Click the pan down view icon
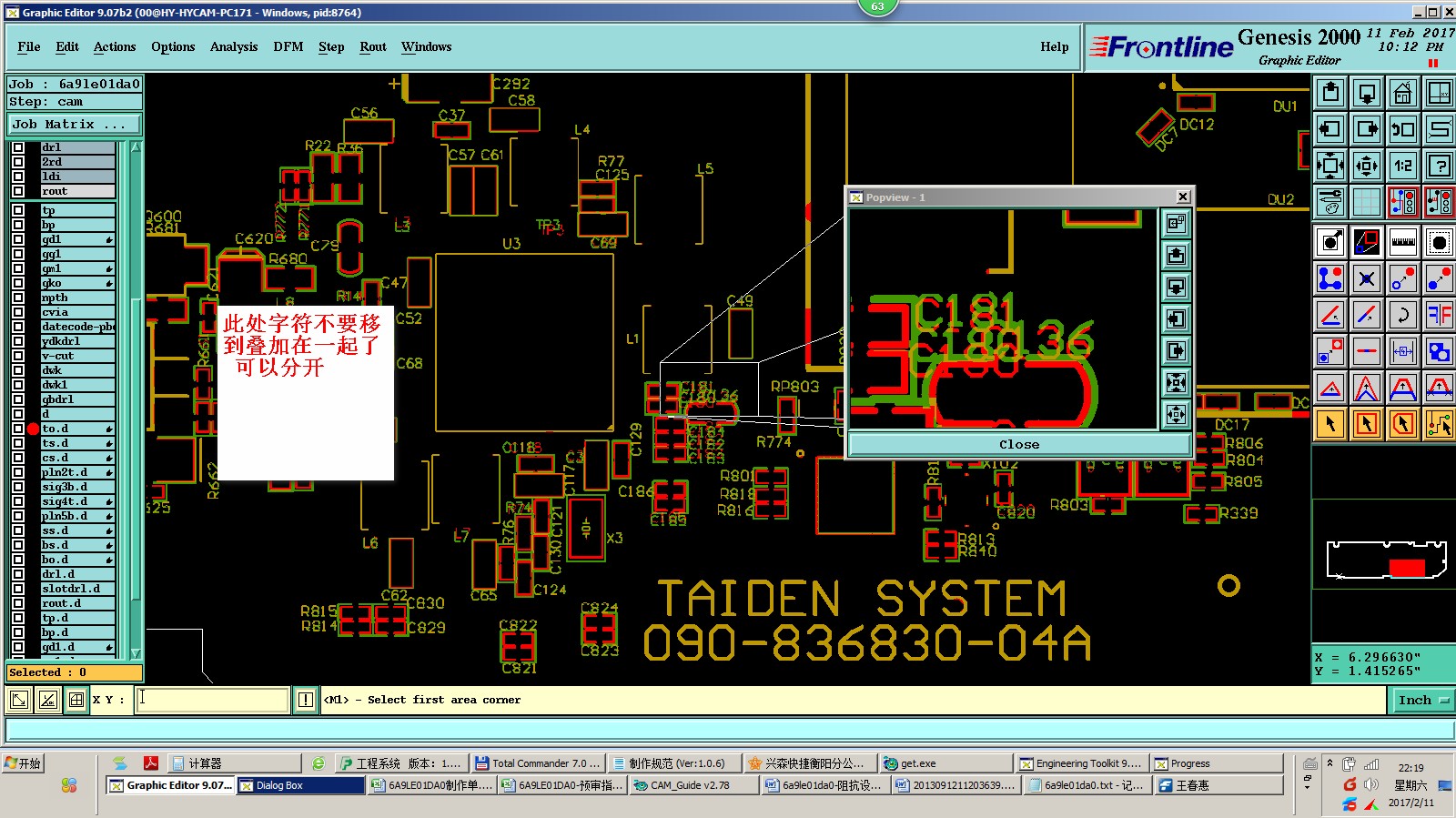Image resolution: width=1456 pixels, height=818 pixels. click(1367, 92)
